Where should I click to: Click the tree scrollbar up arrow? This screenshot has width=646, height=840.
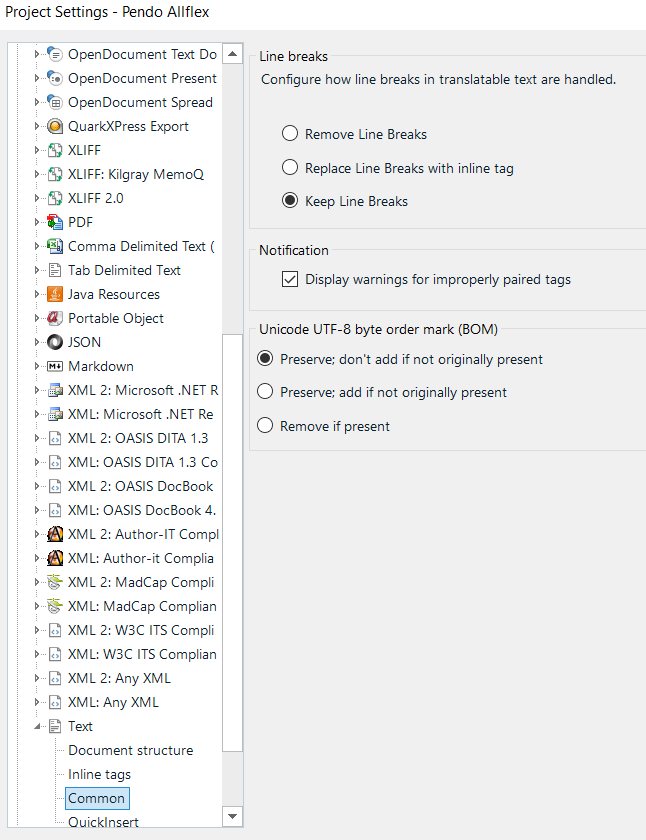tap(232, 54)
